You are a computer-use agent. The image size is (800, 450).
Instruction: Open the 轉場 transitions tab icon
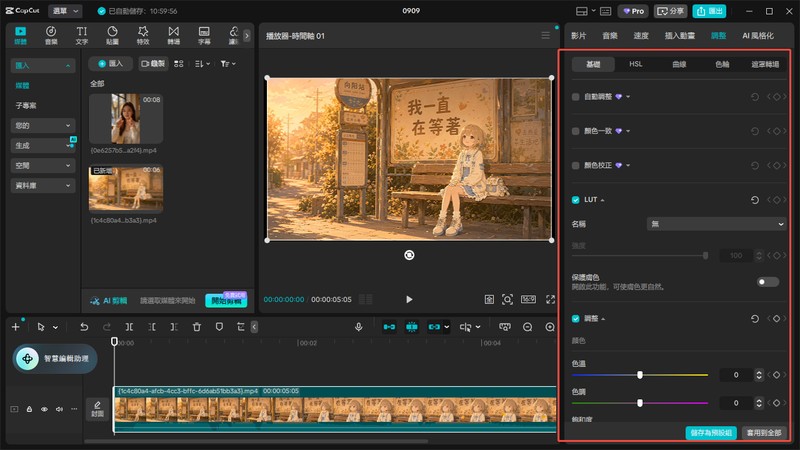coord(173,35)
